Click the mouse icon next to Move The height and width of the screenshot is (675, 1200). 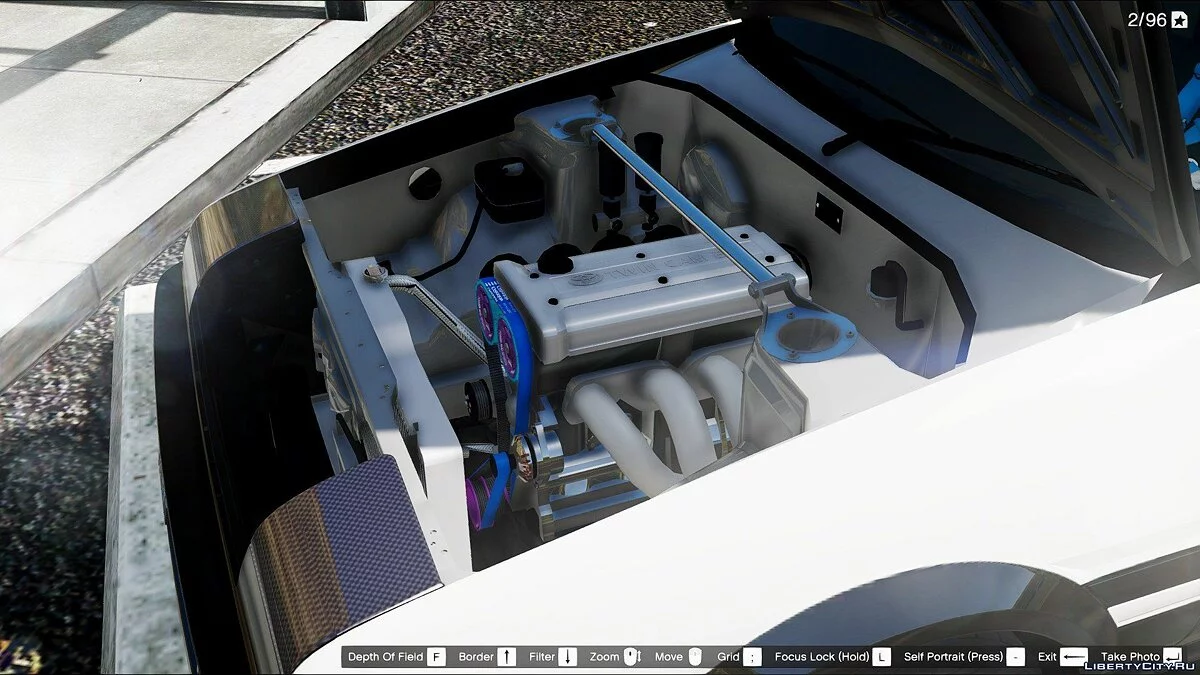point(695,657)
